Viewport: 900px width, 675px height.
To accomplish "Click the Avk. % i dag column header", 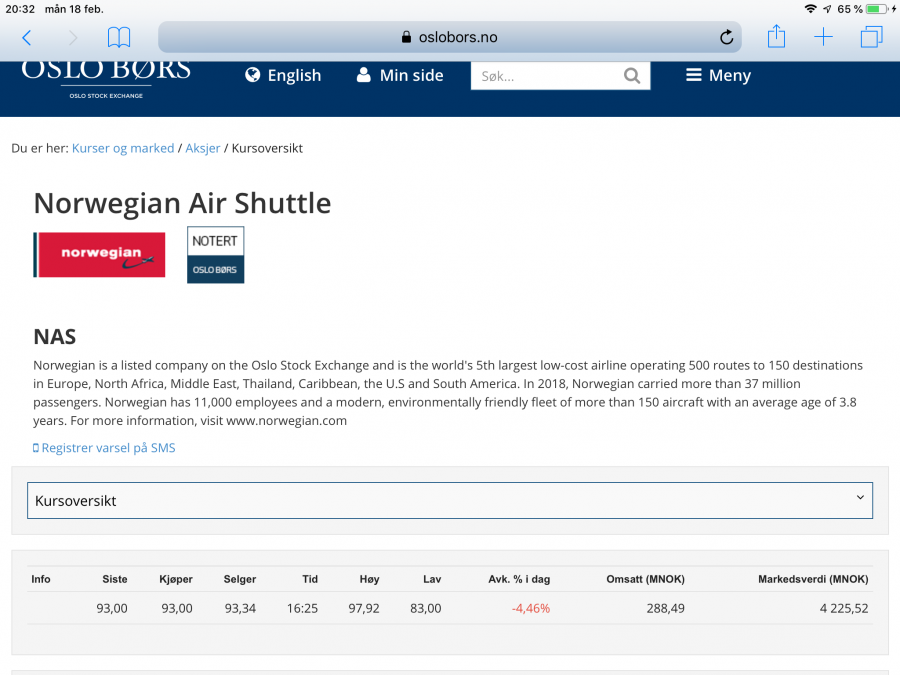I will [519, 579].
